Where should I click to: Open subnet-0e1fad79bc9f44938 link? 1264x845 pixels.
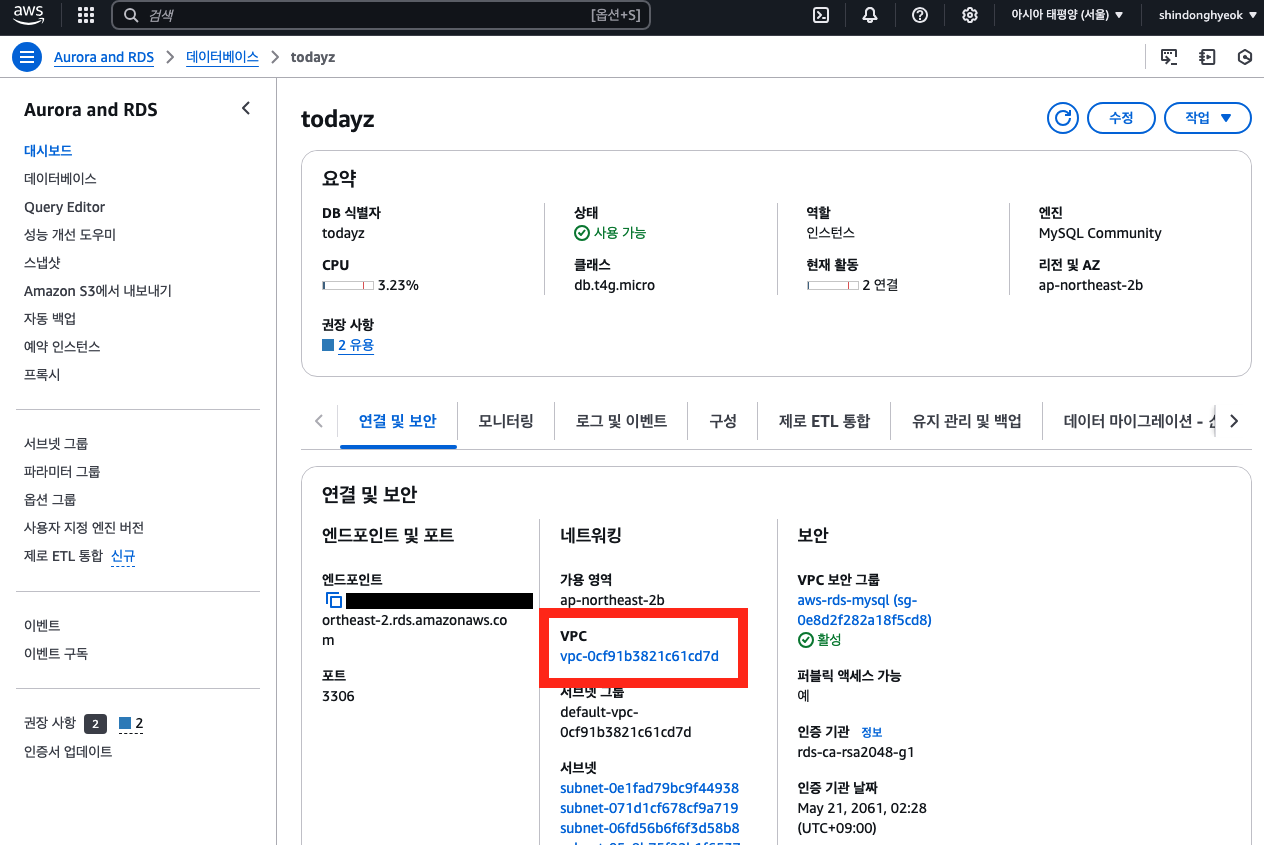tap(650, 788)
